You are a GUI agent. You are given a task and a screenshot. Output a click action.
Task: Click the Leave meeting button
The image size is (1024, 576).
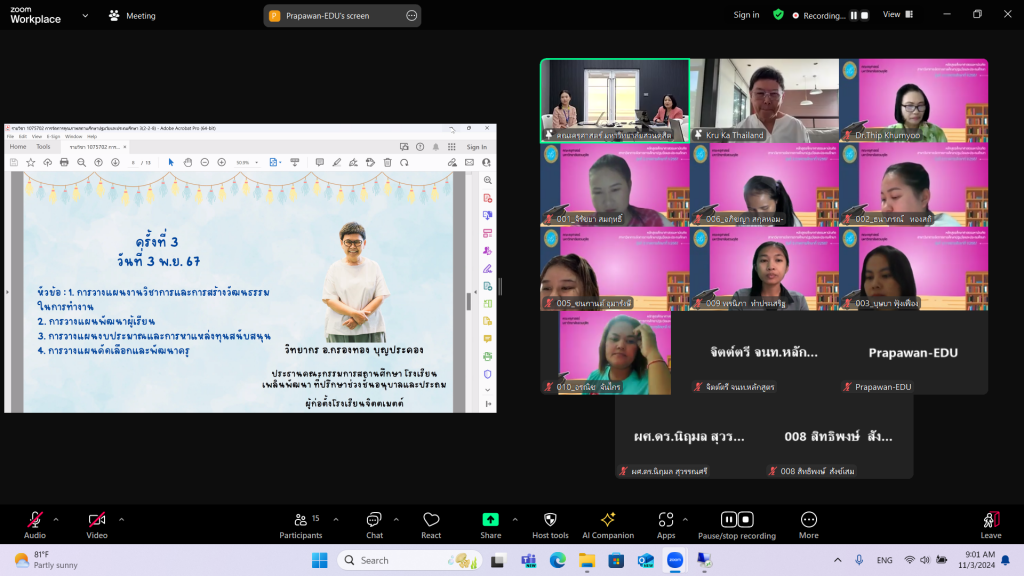[991, 524]
